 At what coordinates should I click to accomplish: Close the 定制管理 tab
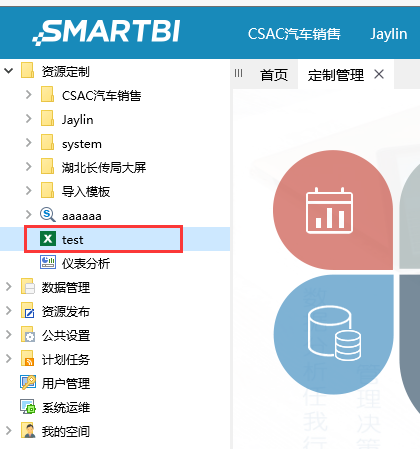tap(379, 74)
